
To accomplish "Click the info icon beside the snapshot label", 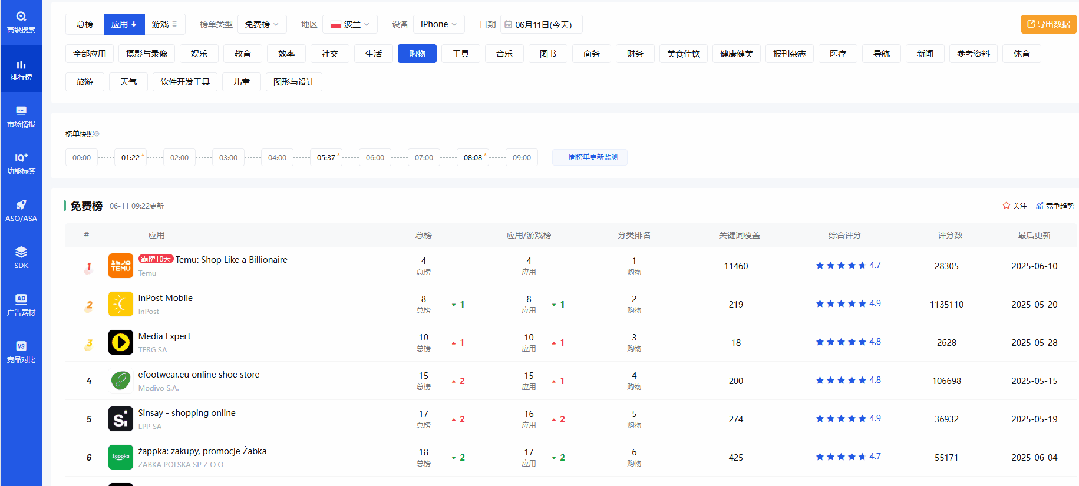I will click(x=96, y=134).
